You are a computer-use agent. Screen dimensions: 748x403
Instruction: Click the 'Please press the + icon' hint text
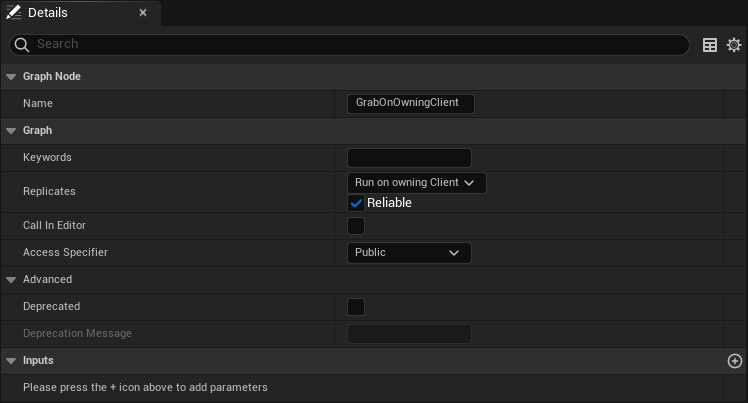point(145,387)
